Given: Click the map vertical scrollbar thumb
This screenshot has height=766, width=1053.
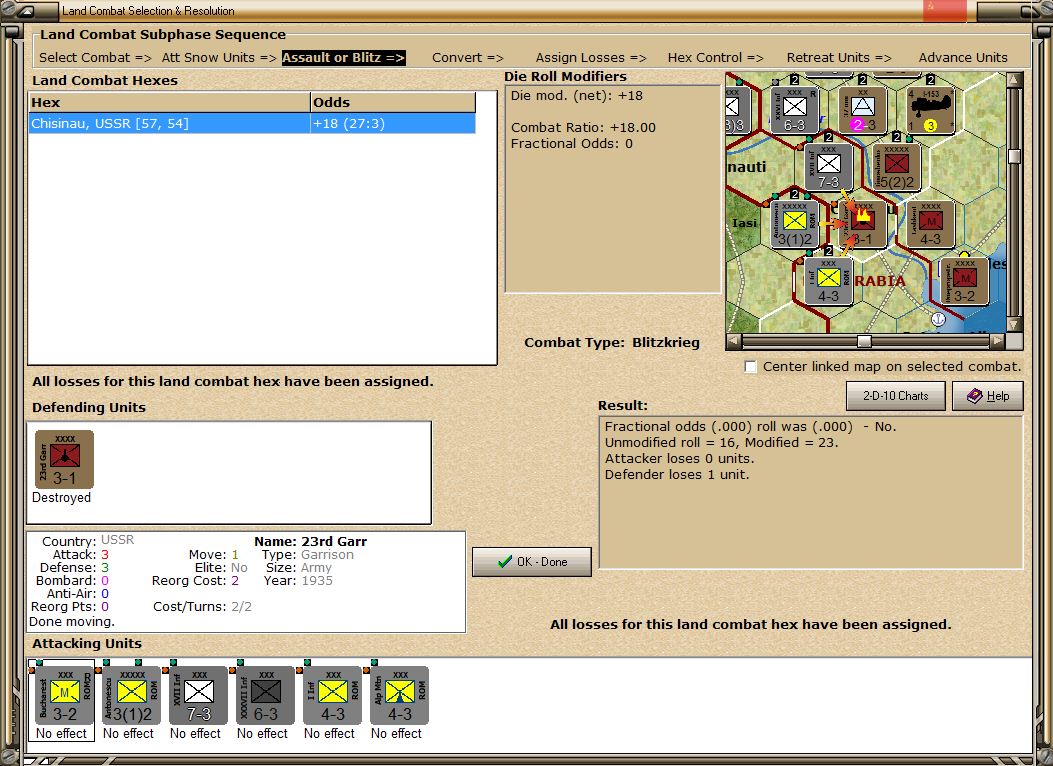Looking at the screenshot, I should (x=1015, y=156).
